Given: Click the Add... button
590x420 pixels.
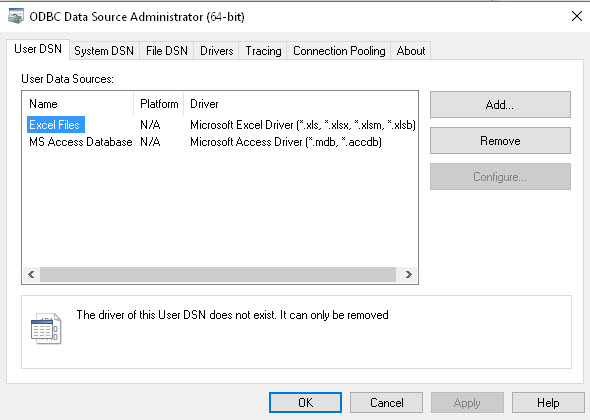Looking at the screenshot, I should [500, 105].
